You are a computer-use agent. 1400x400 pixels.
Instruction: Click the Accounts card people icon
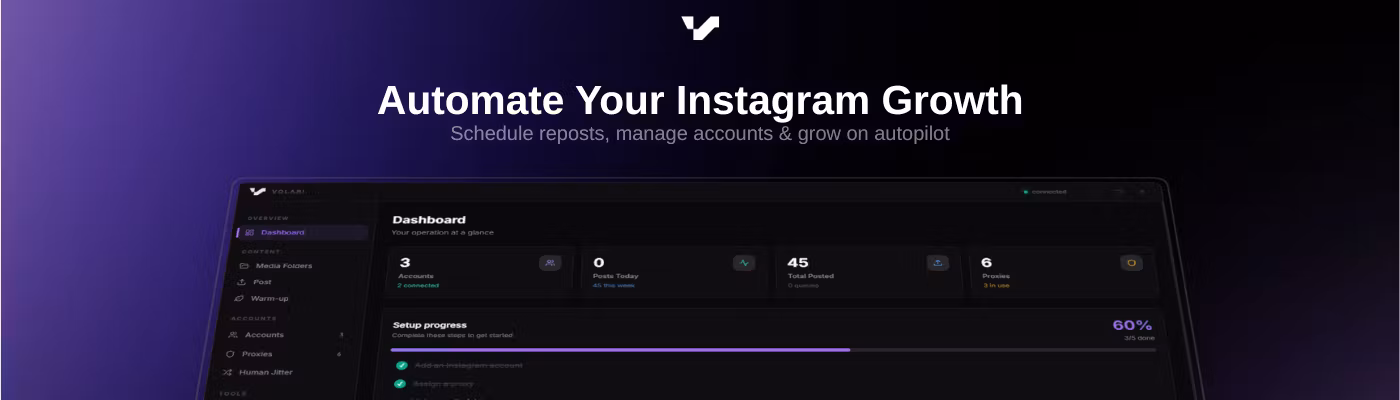click(550, 263)
